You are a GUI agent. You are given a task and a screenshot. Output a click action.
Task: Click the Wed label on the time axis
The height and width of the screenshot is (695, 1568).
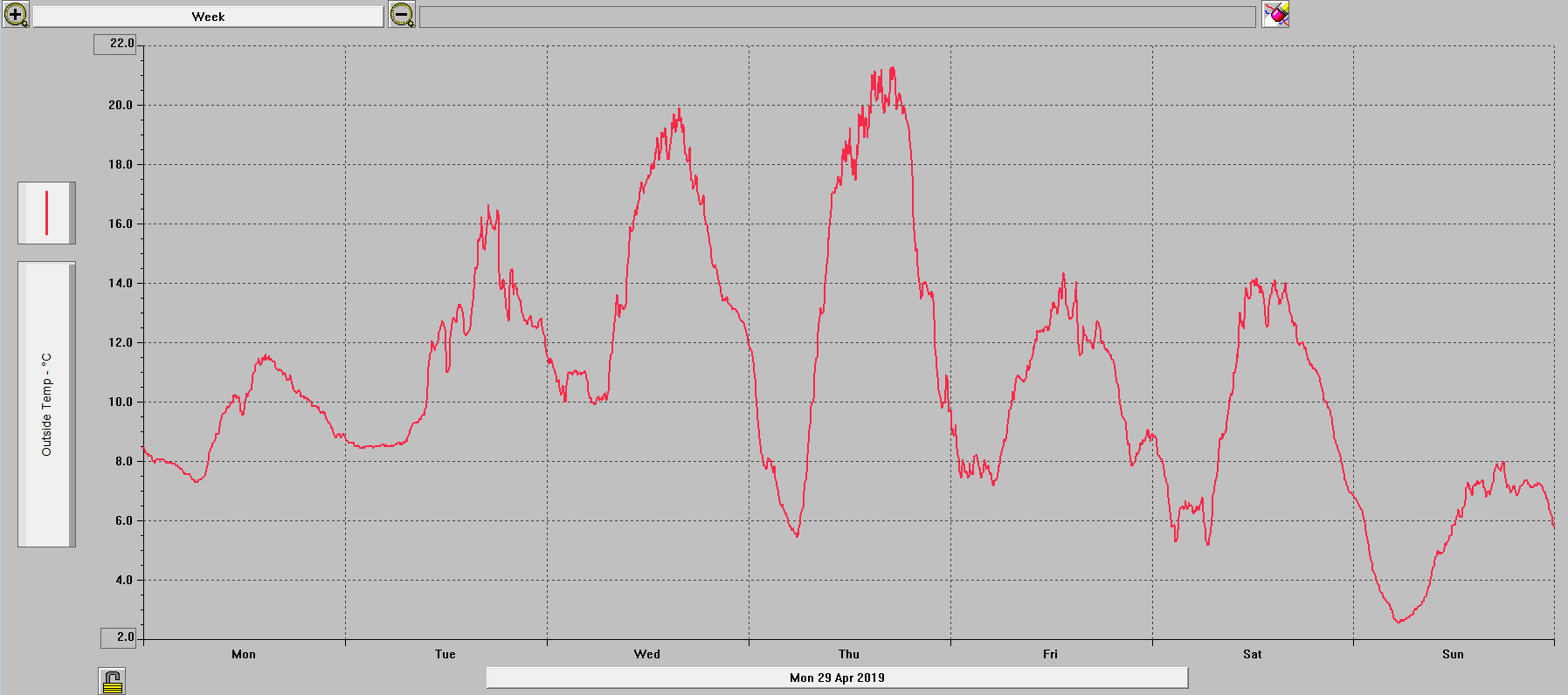(x=647, y=654)
